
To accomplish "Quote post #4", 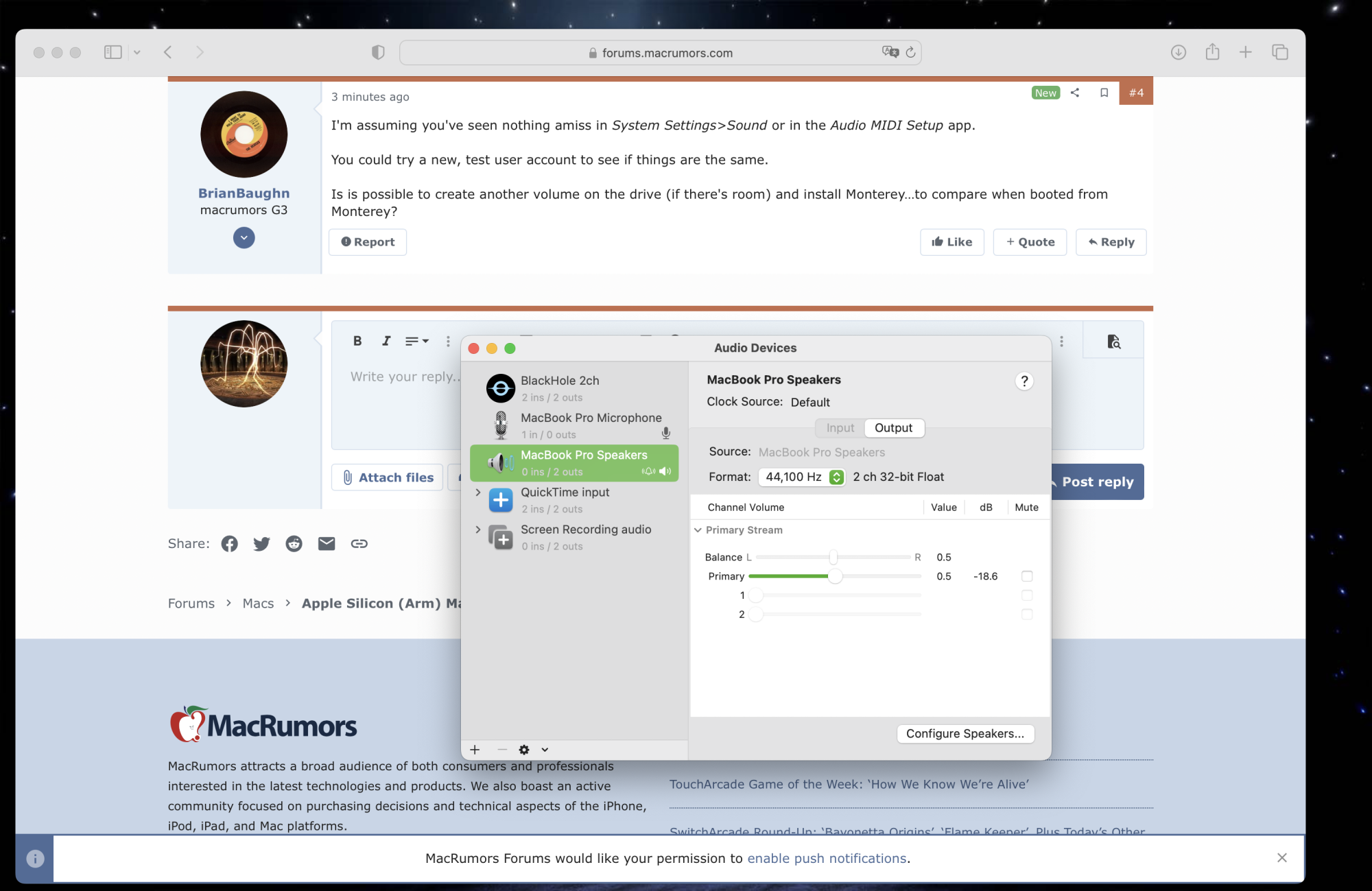I will (x=1030, y=242).
